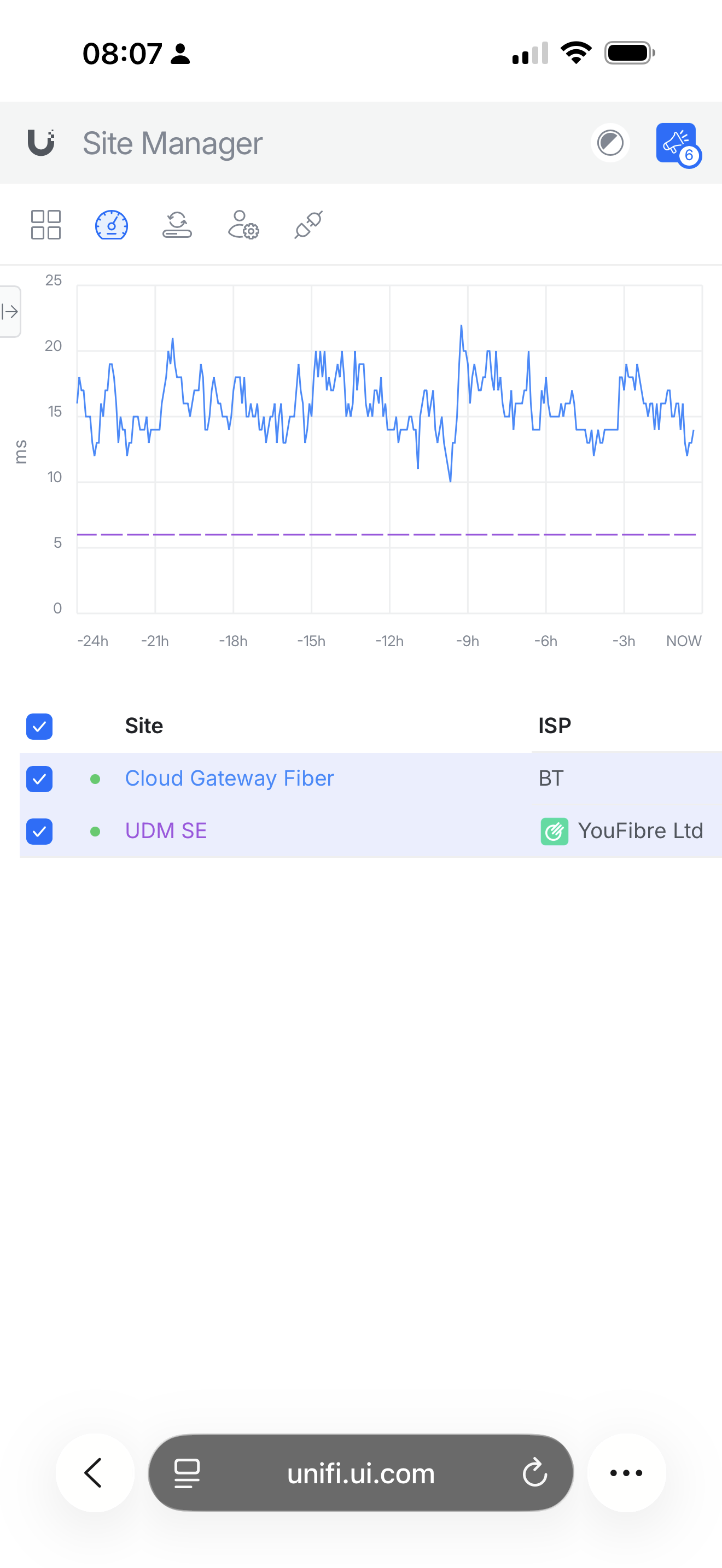Sort the table by Site column
This screenshot has height=1568, width=722.
click(144, 726)
